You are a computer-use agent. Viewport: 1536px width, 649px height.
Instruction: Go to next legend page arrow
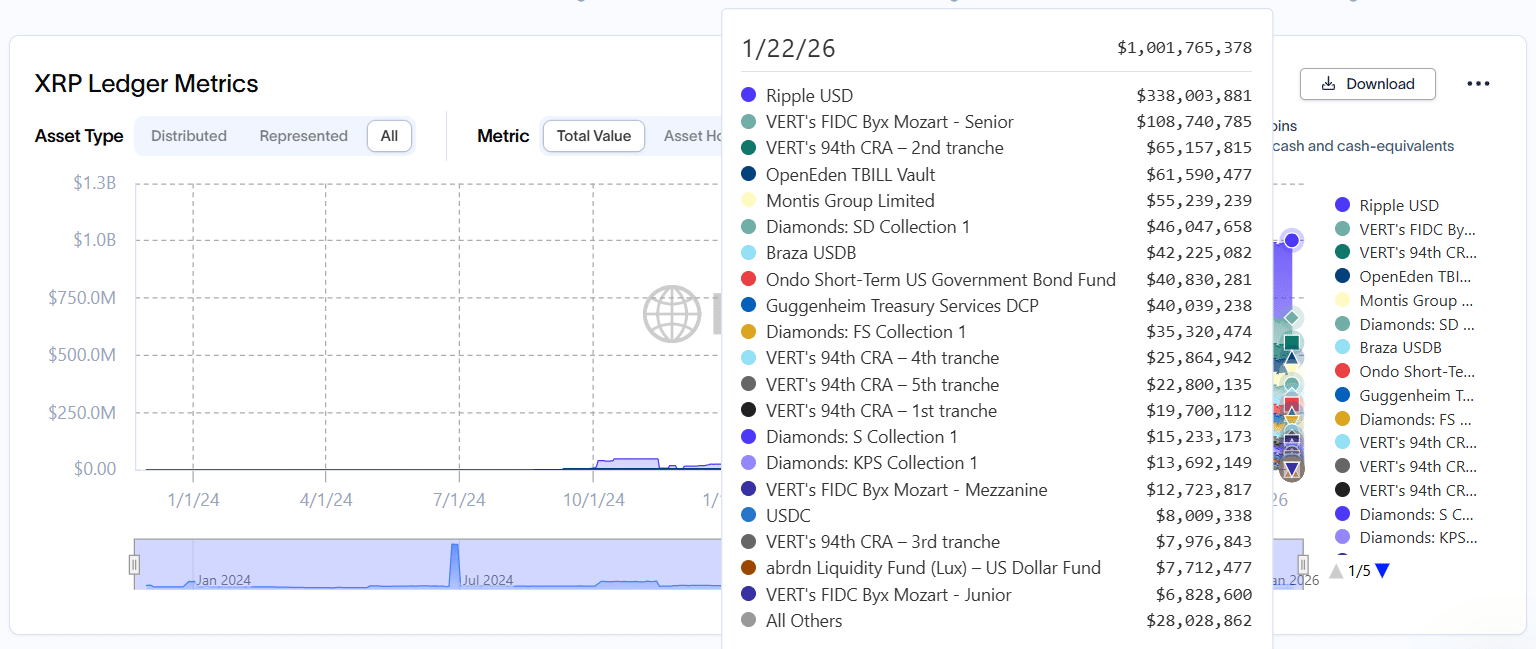(x=1382, y=571)
